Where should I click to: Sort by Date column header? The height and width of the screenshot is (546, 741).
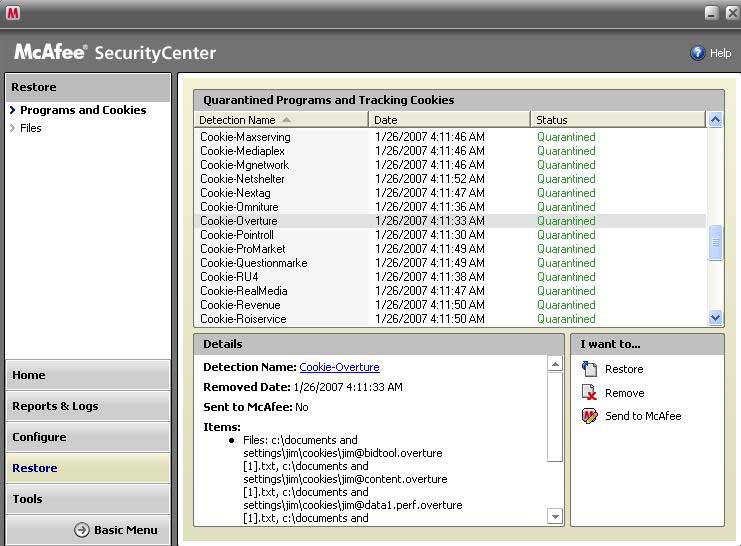pyautogui.click(x=449, y=120)
